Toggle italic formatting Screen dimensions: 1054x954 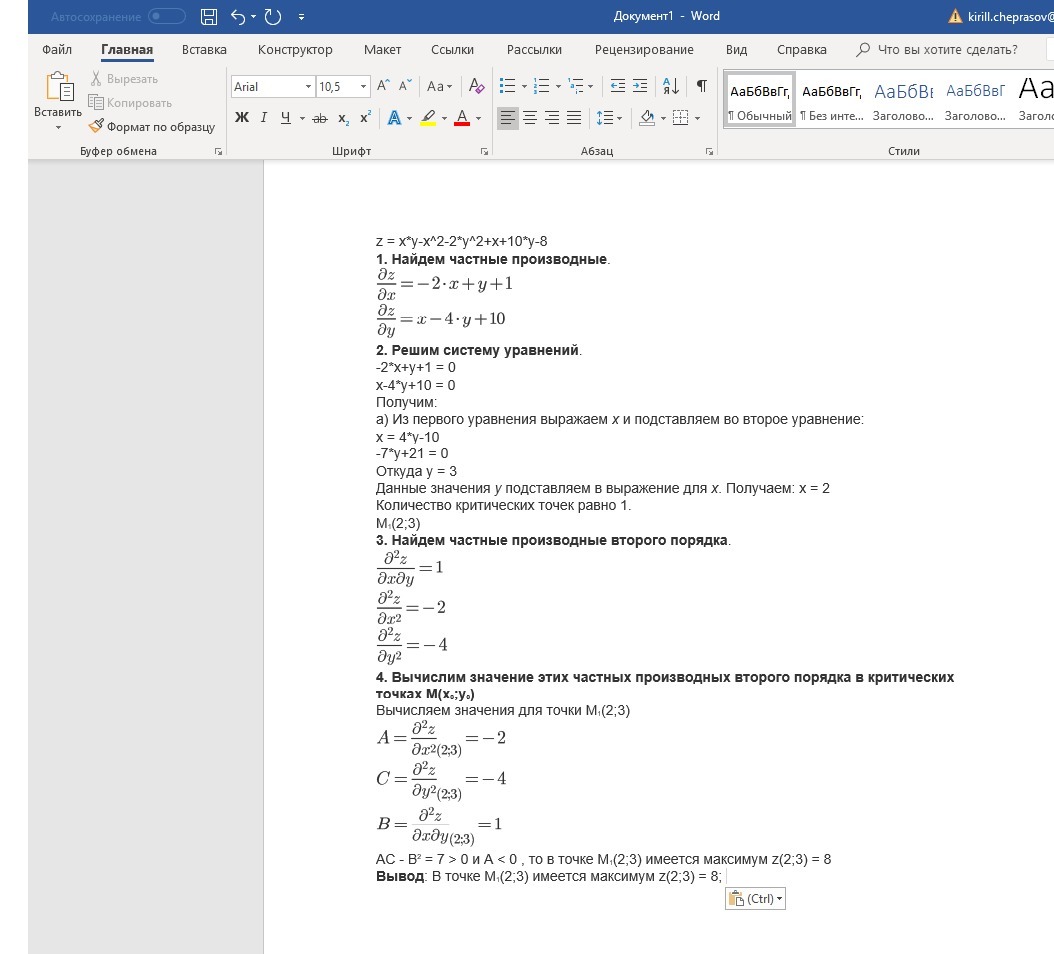coord(264,118)
